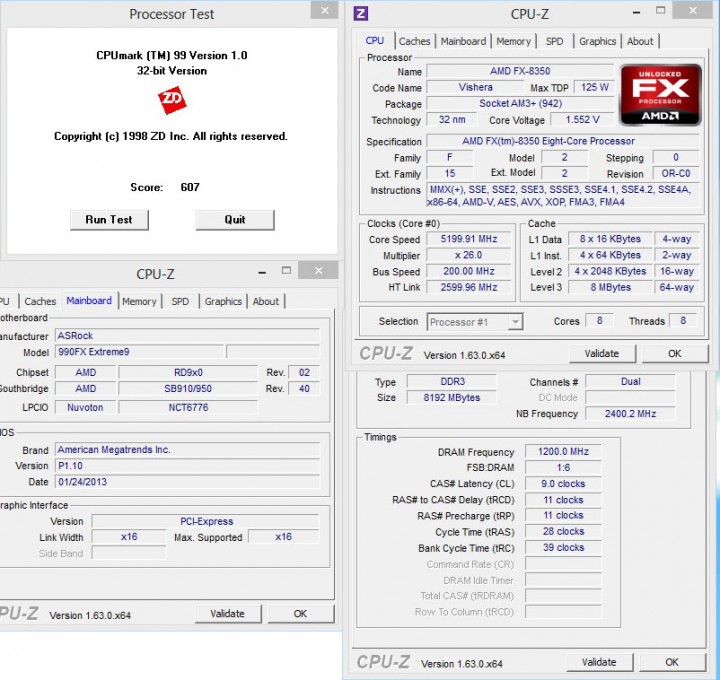Click Validate in the Mainboard window

(x=228, y=613)
